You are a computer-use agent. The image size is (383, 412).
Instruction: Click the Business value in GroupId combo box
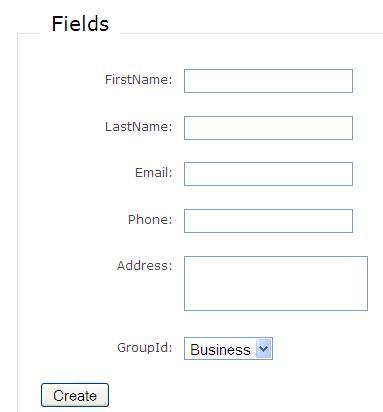point(220,350)
